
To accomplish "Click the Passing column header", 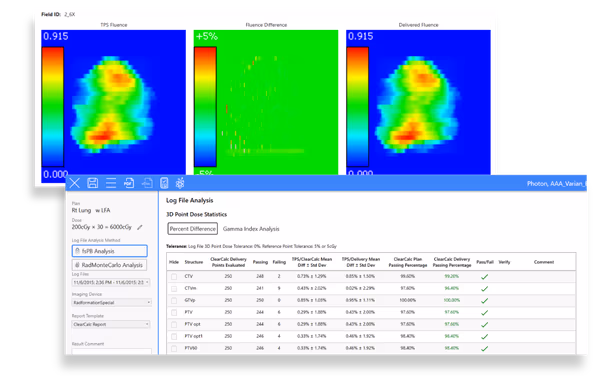I will [260, 262].
